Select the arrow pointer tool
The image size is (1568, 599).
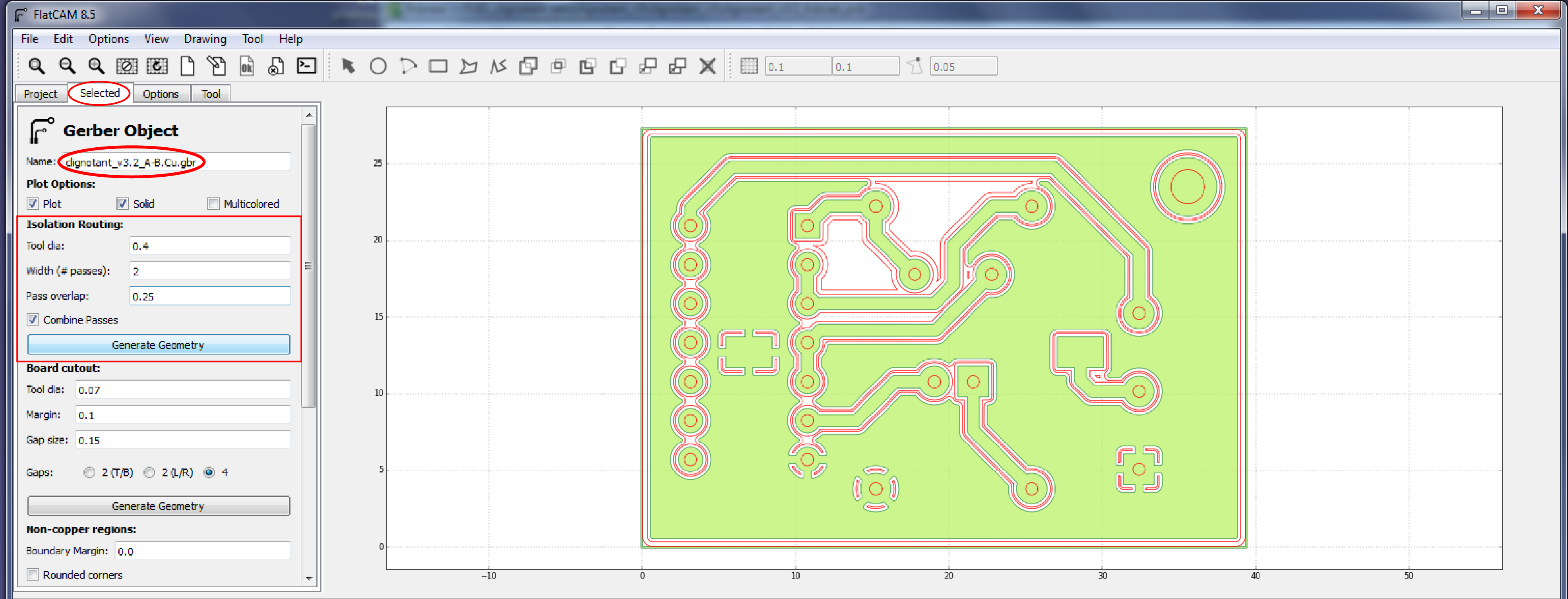(x=348, y=66)
